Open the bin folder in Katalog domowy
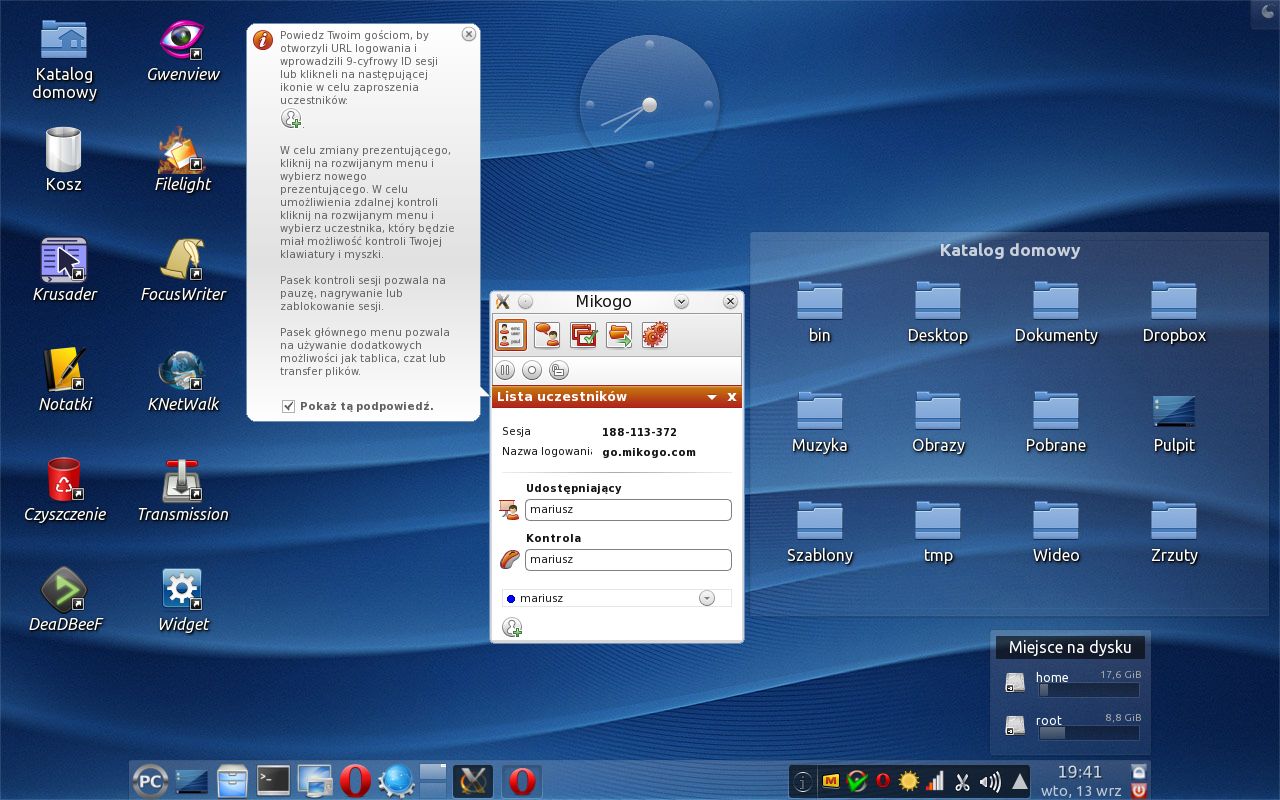1280x800 pixels. click(x=820, y=312)
